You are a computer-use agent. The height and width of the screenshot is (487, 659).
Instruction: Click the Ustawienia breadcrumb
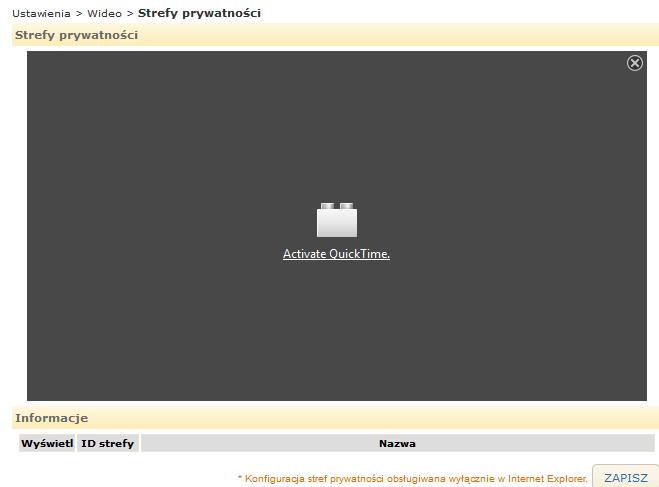pos(41,13)
